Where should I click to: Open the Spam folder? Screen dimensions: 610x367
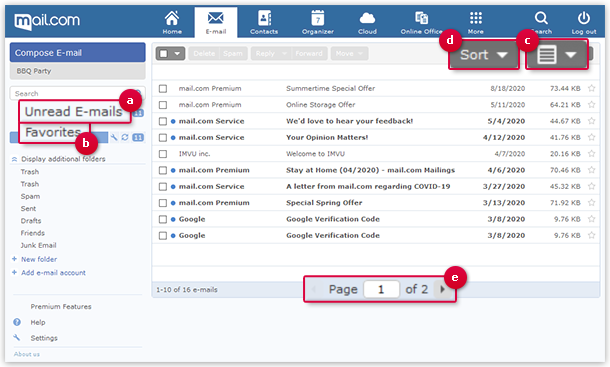[x=30, y=196]
